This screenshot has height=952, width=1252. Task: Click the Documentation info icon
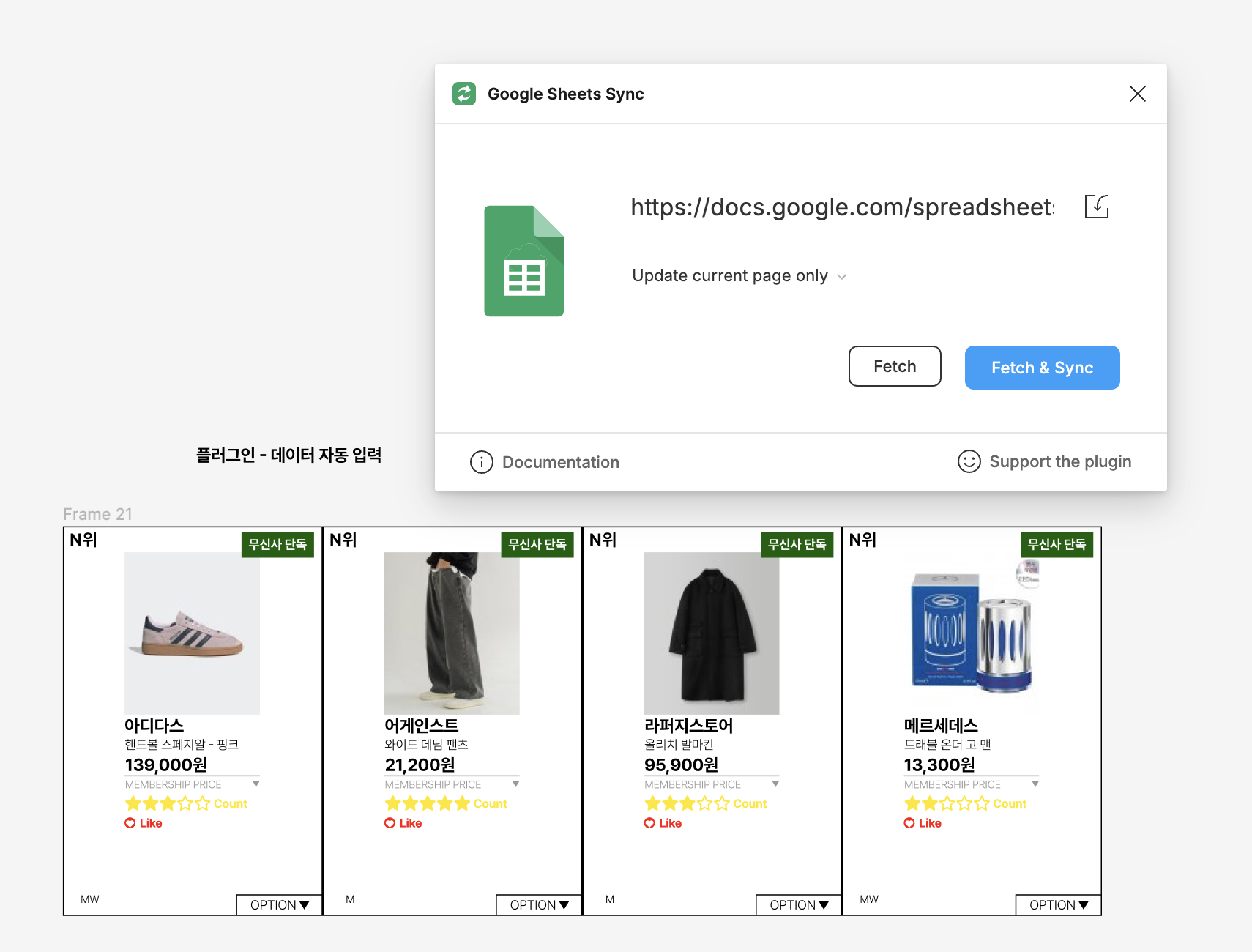(481, 462)
